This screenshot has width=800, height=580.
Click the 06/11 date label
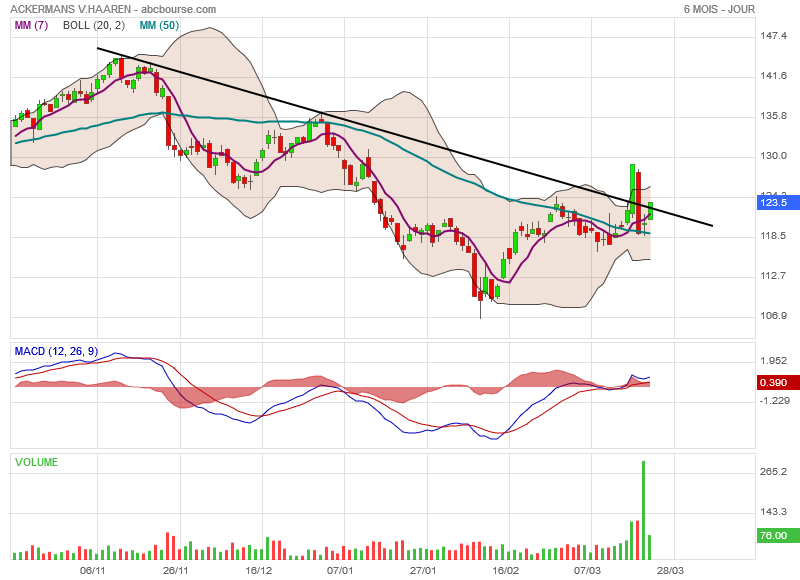point(92,570)
